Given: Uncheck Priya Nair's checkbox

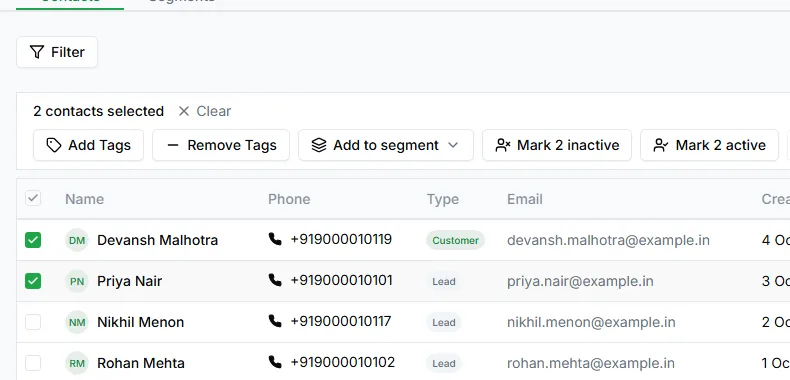Looking at the screenshot, I should tap(33, 281).
